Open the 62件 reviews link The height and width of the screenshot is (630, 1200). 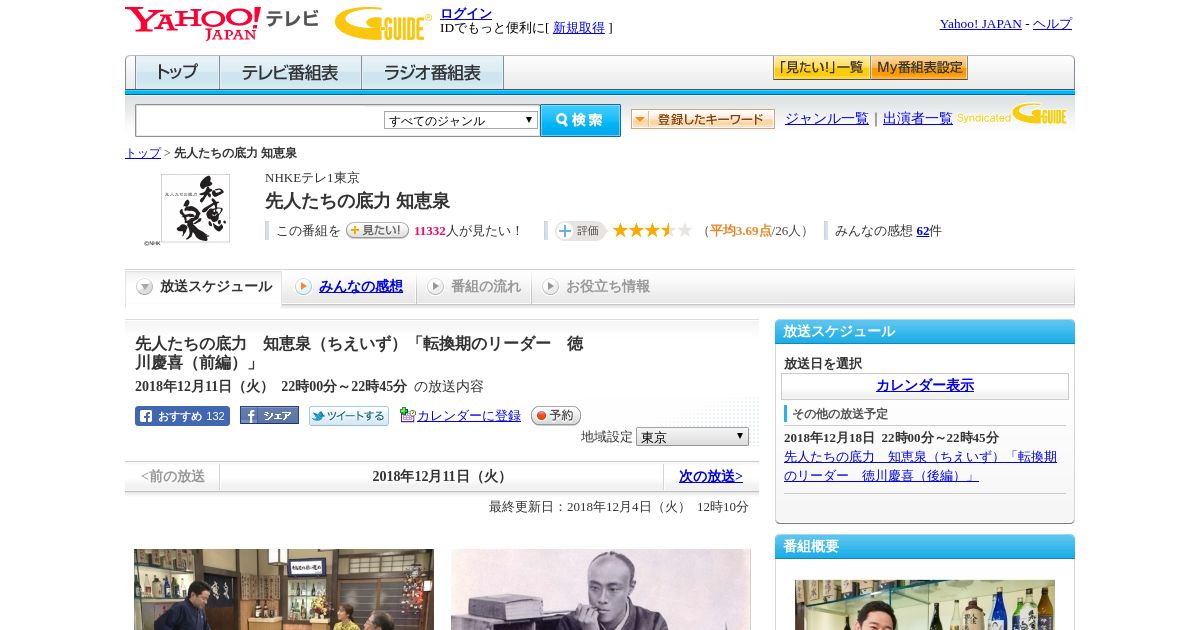(x=923, y=231)
